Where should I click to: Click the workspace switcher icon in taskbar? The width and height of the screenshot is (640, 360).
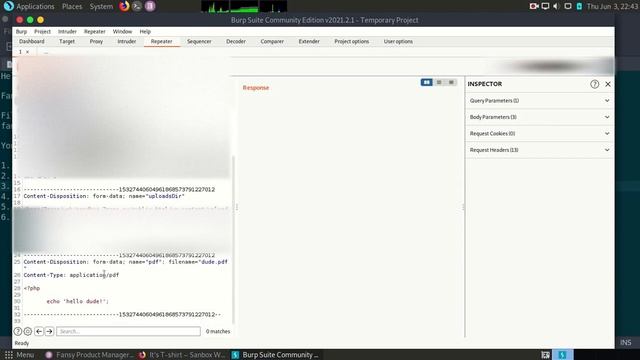pyautogui.click(x=545, y=355)
